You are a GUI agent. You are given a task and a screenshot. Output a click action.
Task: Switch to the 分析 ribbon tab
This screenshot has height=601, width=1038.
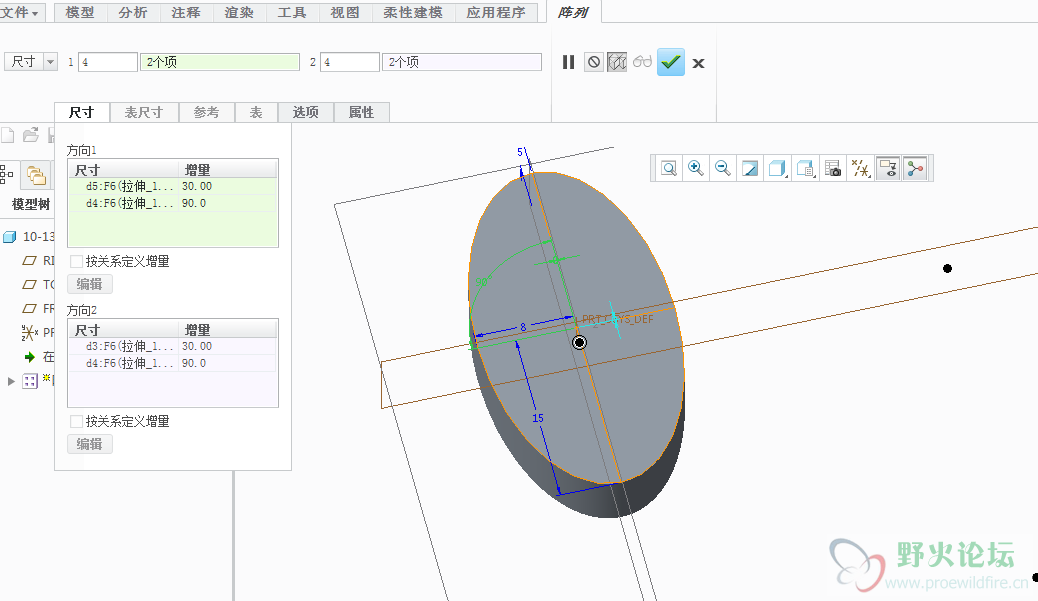pos(133,12)
